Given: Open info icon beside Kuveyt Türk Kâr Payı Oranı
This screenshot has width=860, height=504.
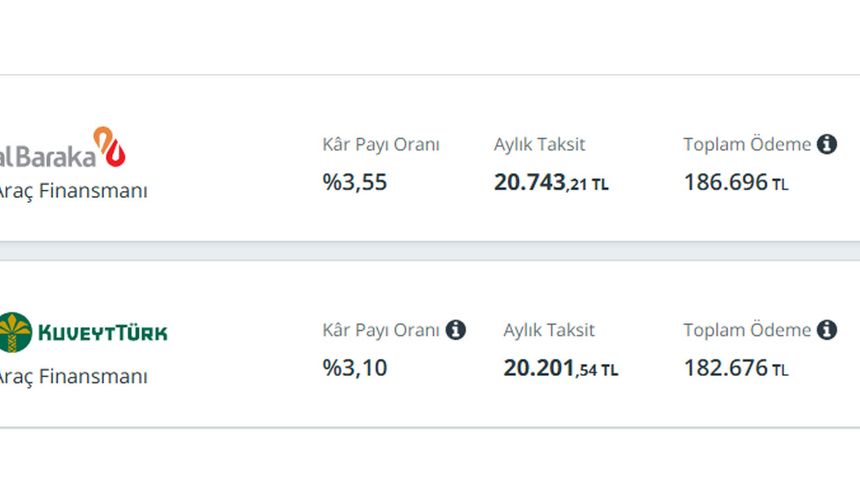Looking at the screenshot, I should point(455,330).
